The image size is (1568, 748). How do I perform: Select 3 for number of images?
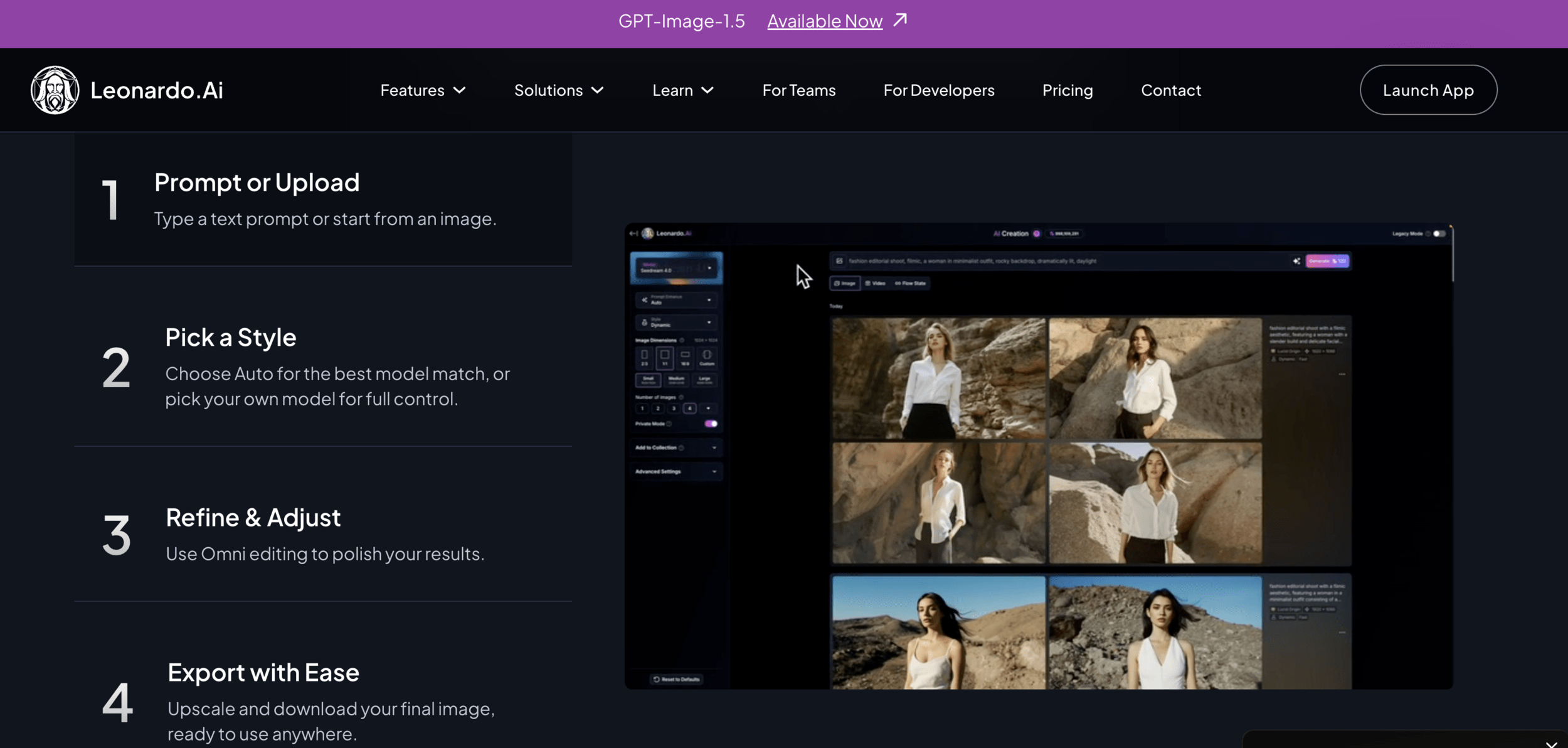tap(674, 409)
